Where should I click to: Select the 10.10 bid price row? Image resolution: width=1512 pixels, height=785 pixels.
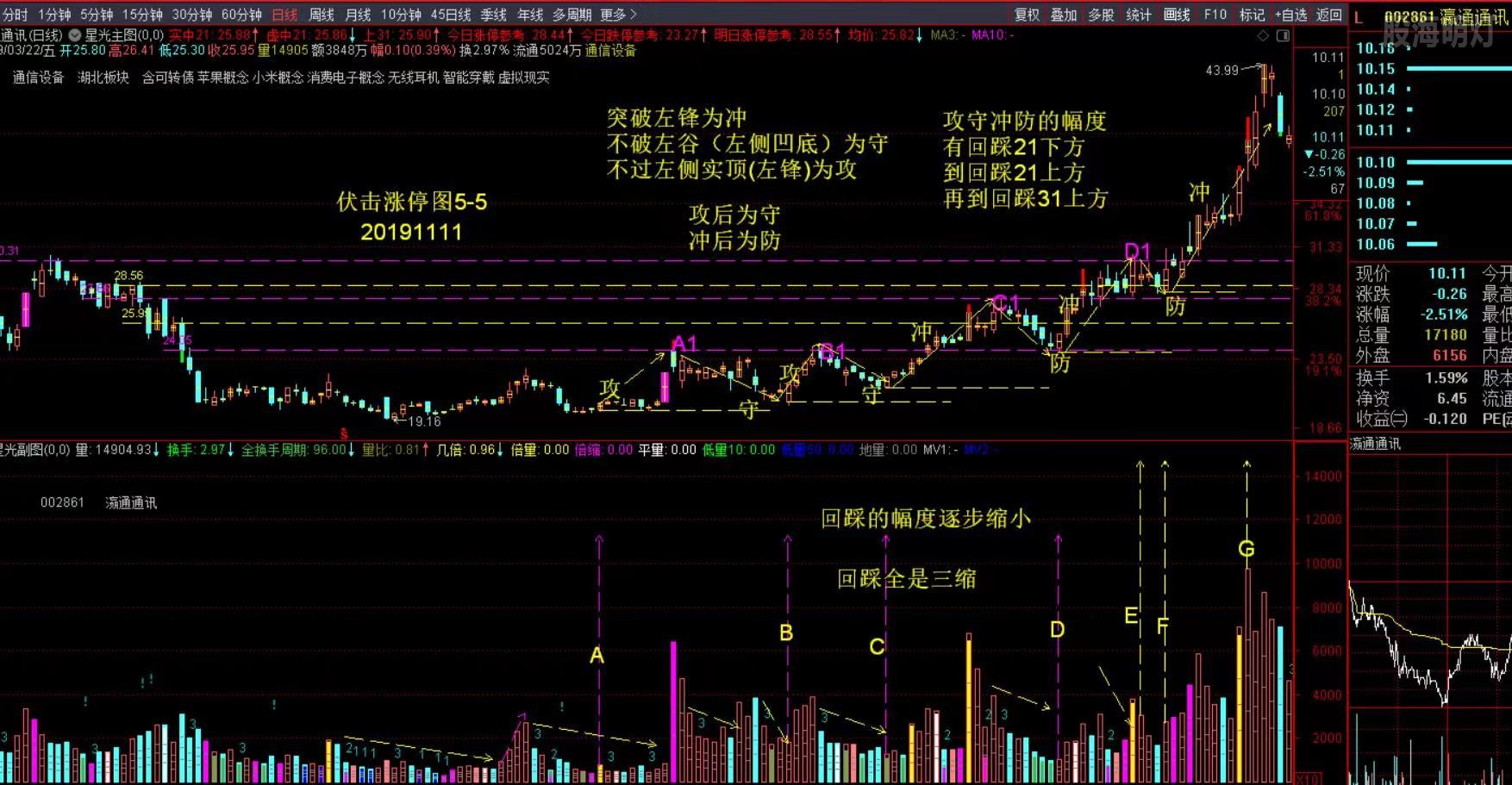1431,162
